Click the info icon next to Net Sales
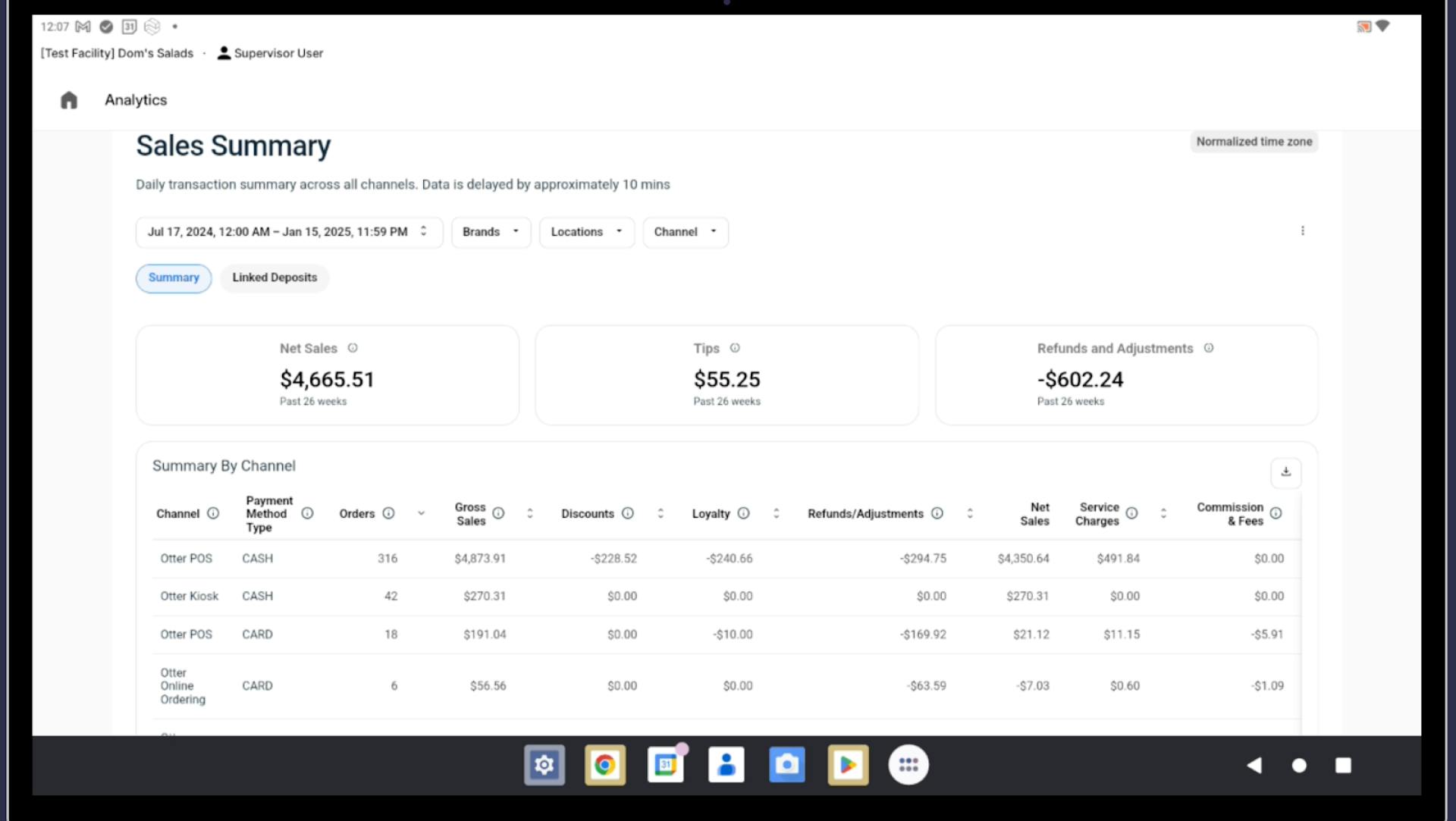This screenshot has width=1456, height=821. [x=353, y=349]
